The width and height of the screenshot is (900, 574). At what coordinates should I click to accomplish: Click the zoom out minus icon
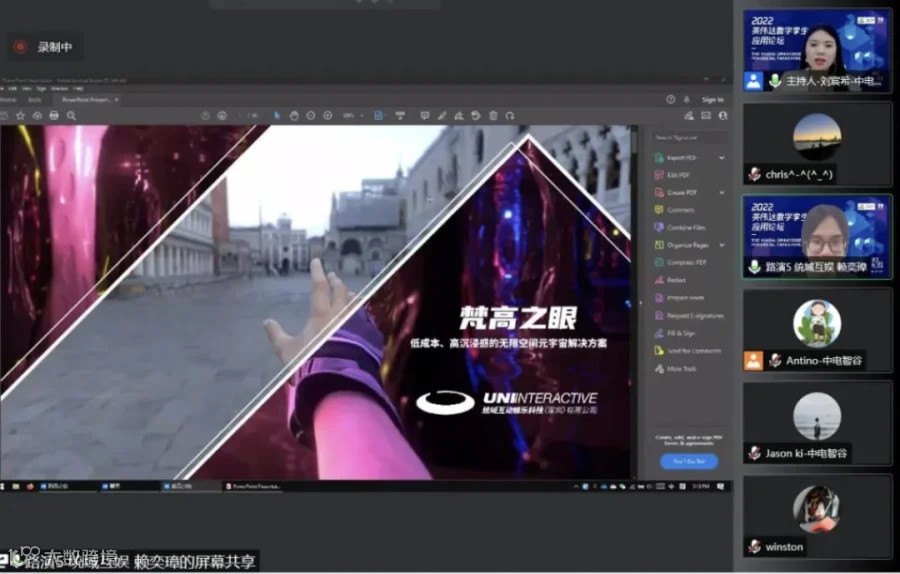click(311, 115)
